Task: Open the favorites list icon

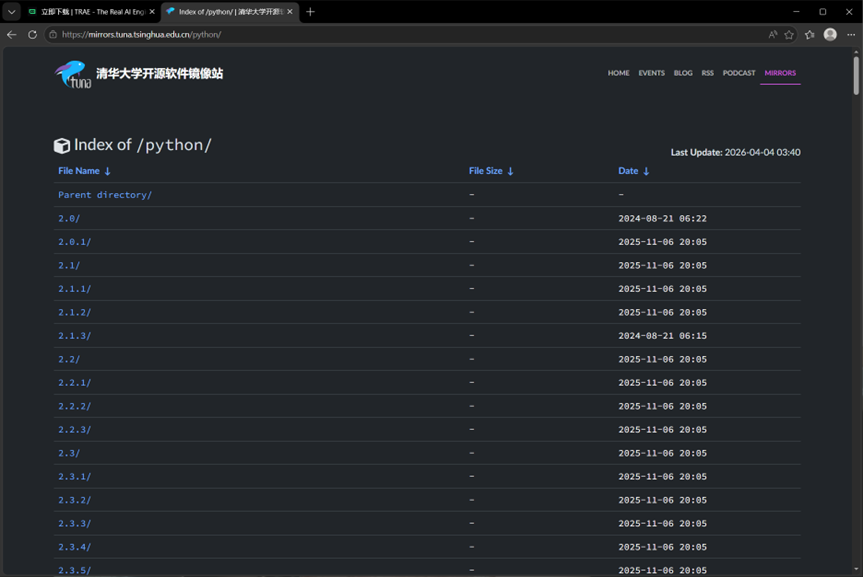Action: [810, 35]
